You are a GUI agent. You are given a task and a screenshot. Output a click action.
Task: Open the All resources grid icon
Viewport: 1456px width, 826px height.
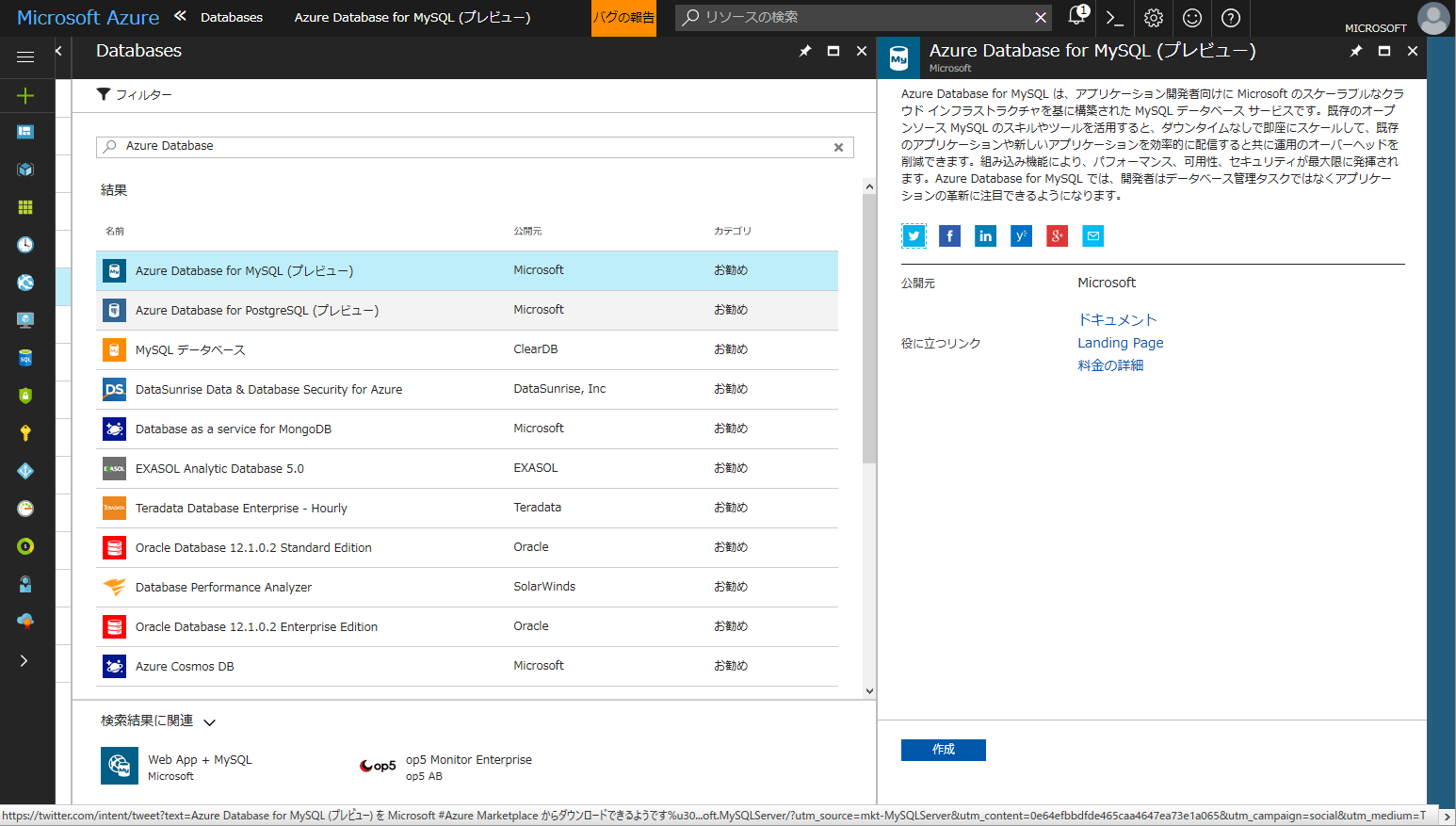pos(25,207)
